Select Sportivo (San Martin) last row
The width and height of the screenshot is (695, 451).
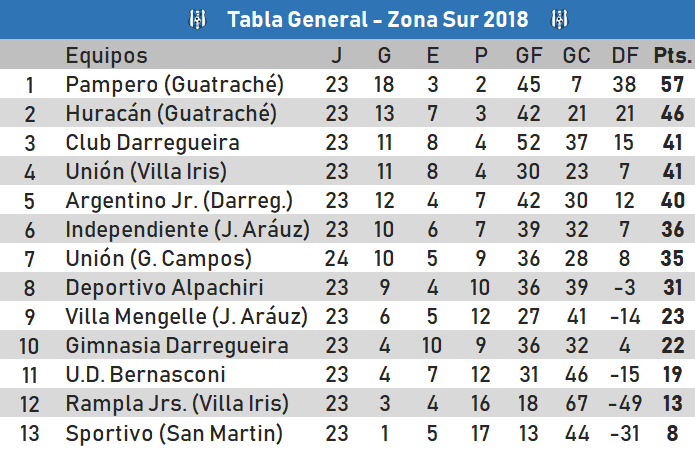tap(348, 433)
